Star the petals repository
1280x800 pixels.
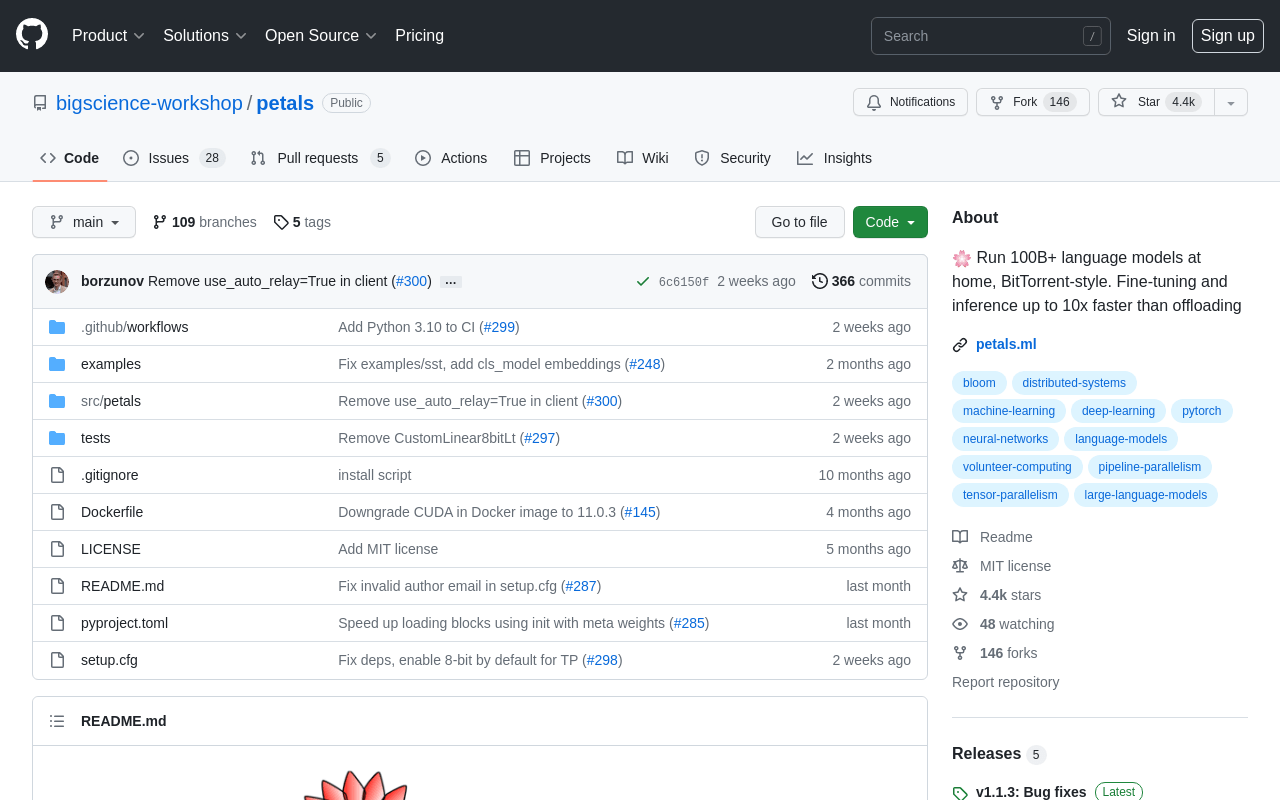click(x=1156, y=102)
